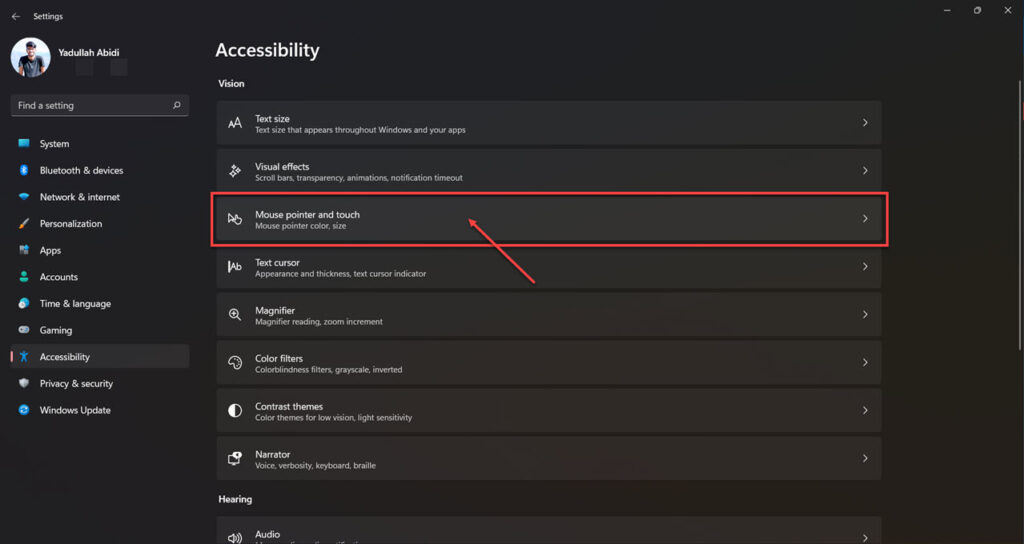Click the back arrow beside Settings
1024x544 pixels.
(x=16, y=16)
